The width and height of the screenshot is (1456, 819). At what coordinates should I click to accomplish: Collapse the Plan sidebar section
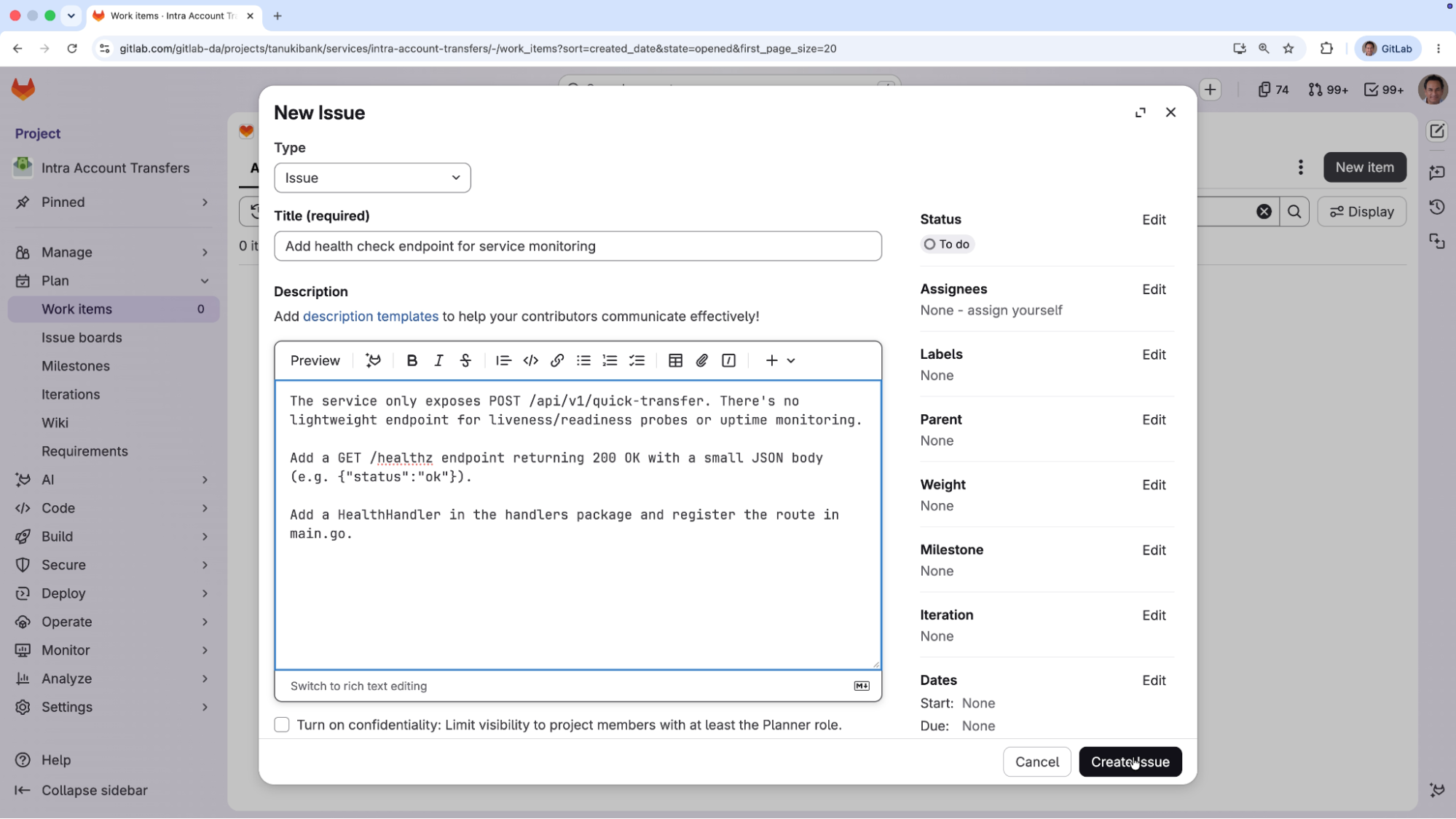[x=113, y=281]
